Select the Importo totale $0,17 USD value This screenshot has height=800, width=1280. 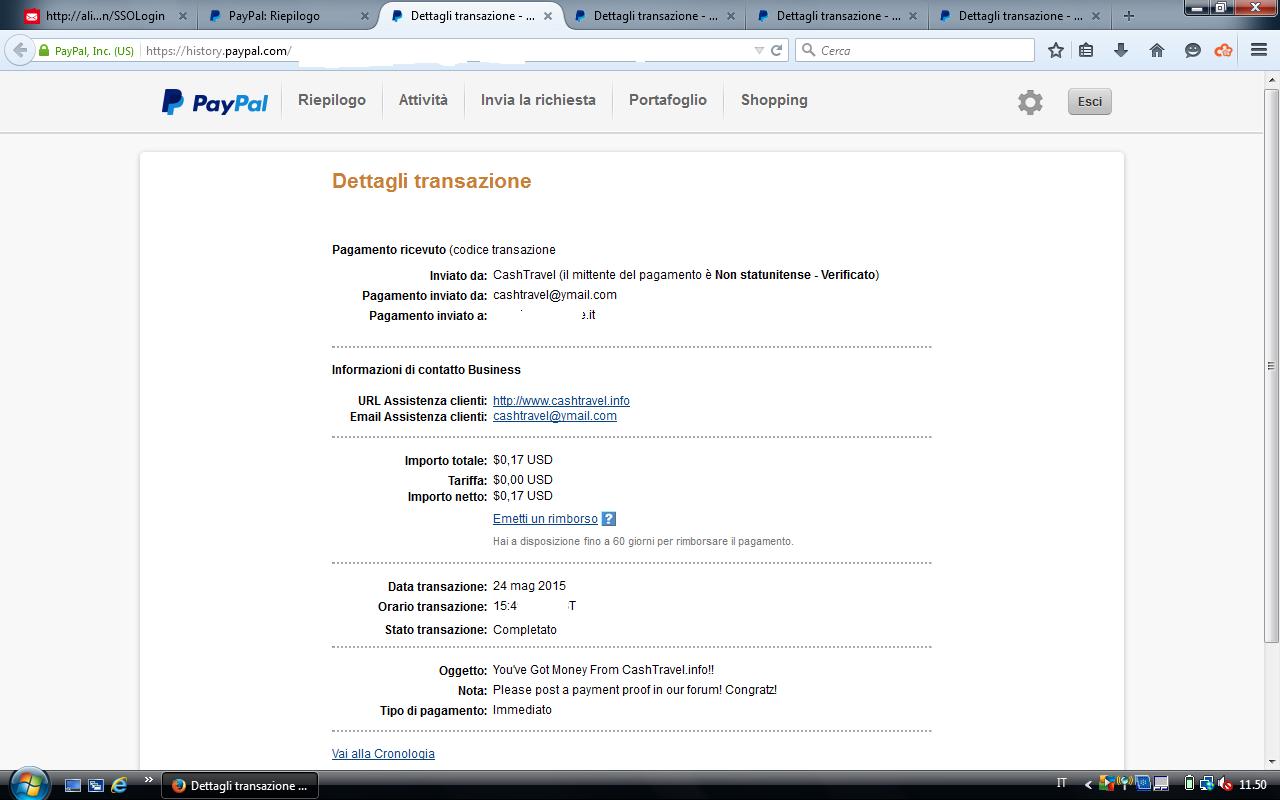pyautogui.click(x=523, y=460)
